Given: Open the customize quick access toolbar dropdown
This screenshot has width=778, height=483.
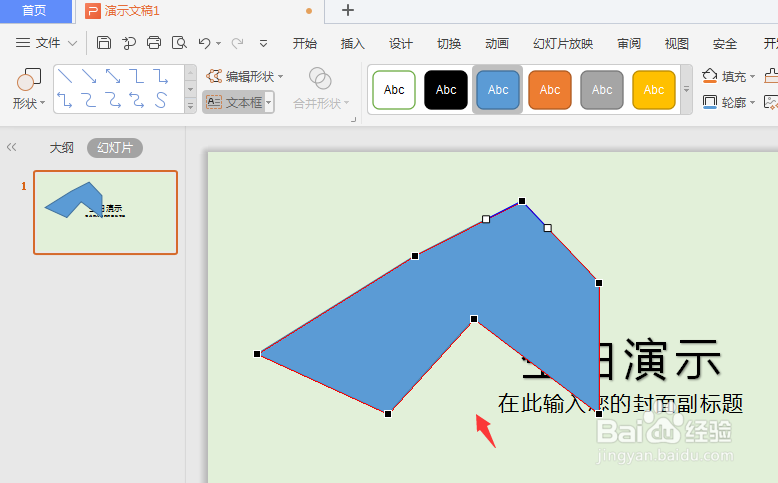Looking at the screenshot, I should (263, 44).
